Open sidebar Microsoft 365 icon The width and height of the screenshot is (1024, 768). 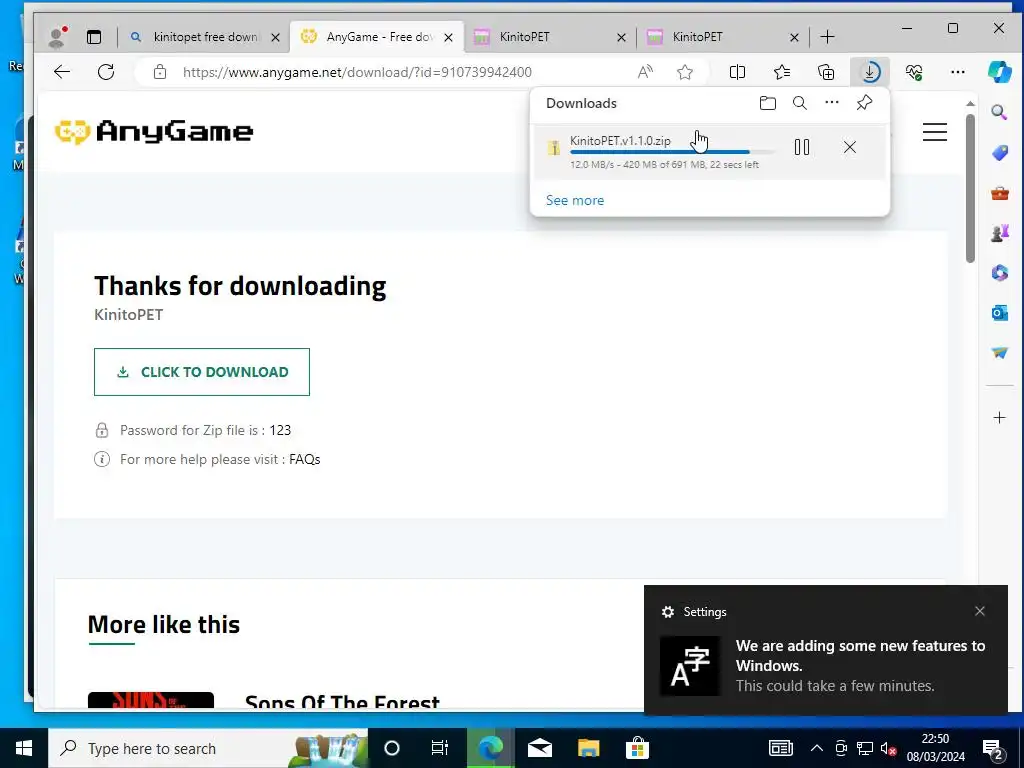pos(999,272)
